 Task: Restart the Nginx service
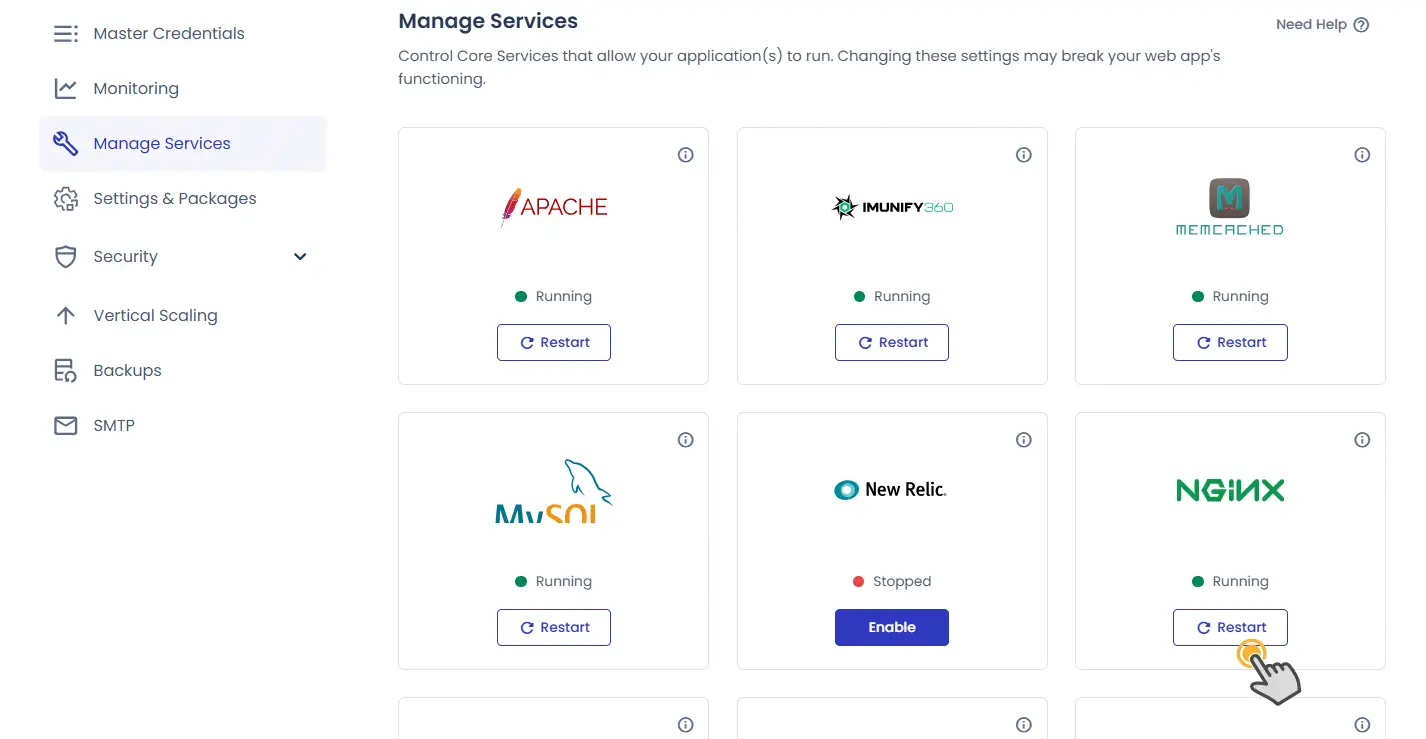(1230, 627)
